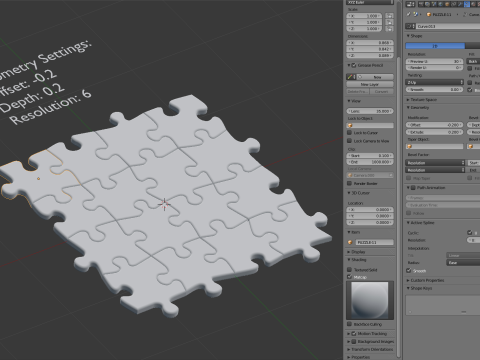Open the Radius interpolation Ease dropdown

click(463, 263)
